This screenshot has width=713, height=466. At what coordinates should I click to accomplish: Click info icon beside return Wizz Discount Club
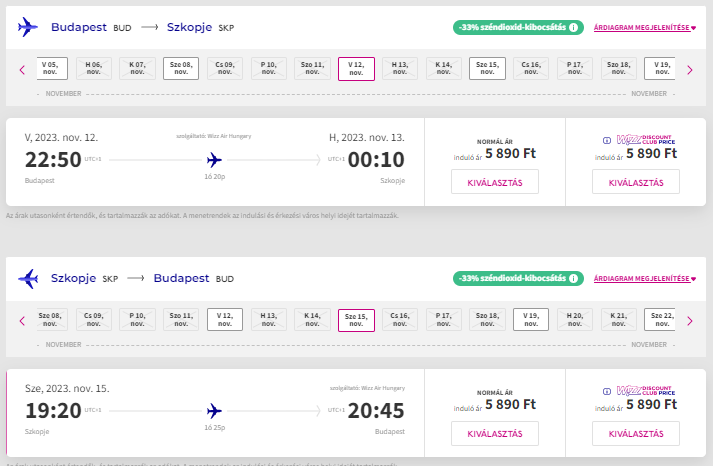607,391
